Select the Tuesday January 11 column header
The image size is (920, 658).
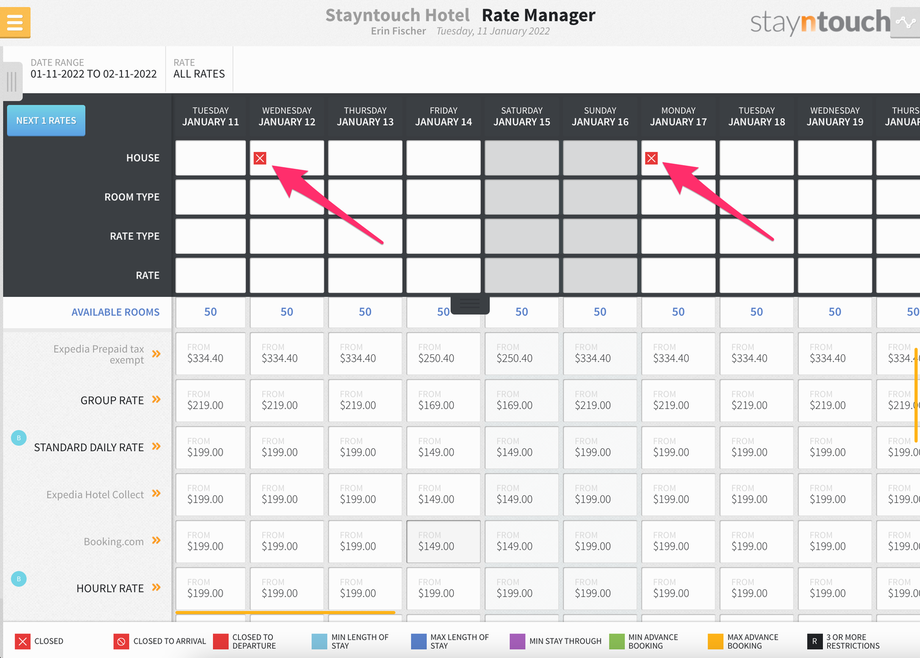[x=211, y=116]
